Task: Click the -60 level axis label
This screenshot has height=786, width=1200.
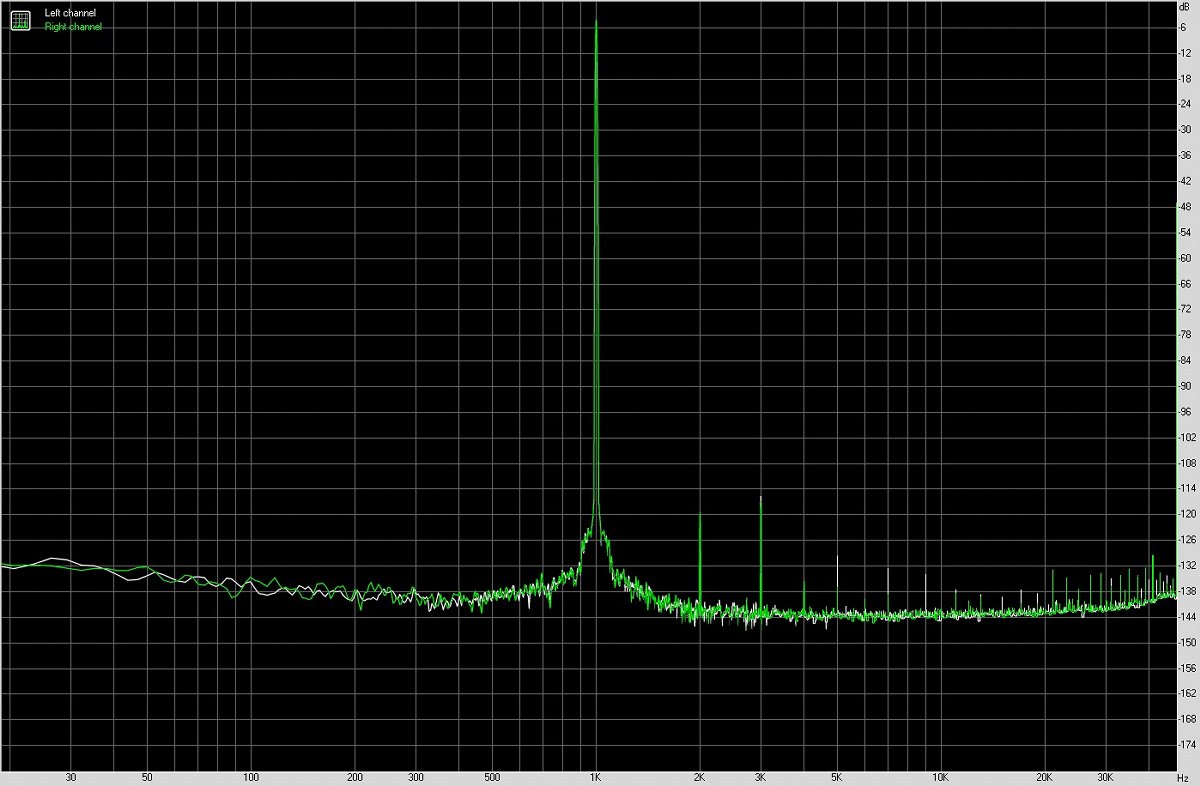Action: tap(1186, 258)
